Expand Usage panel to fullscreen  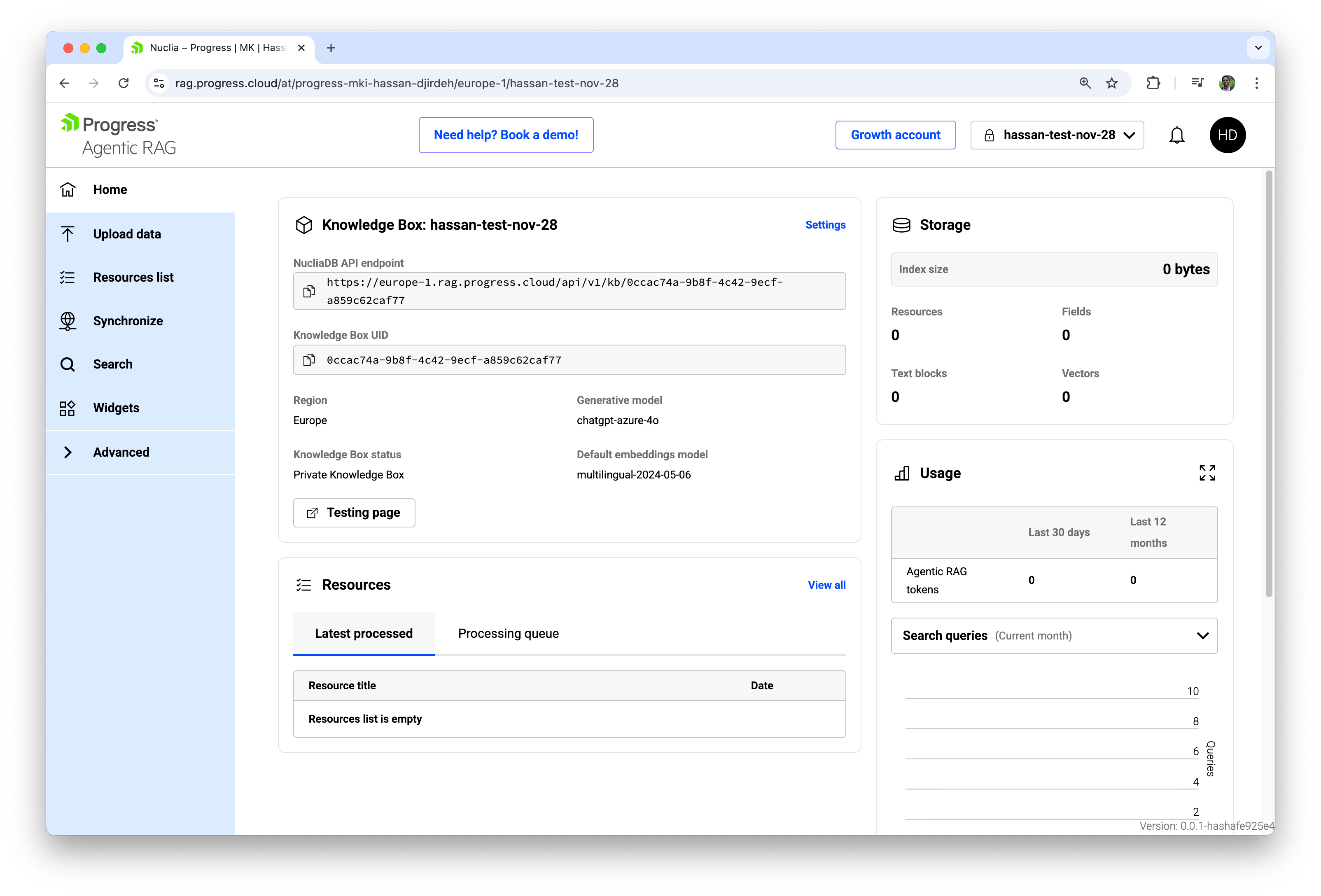pyautogui.click(x=1207, y=473)
